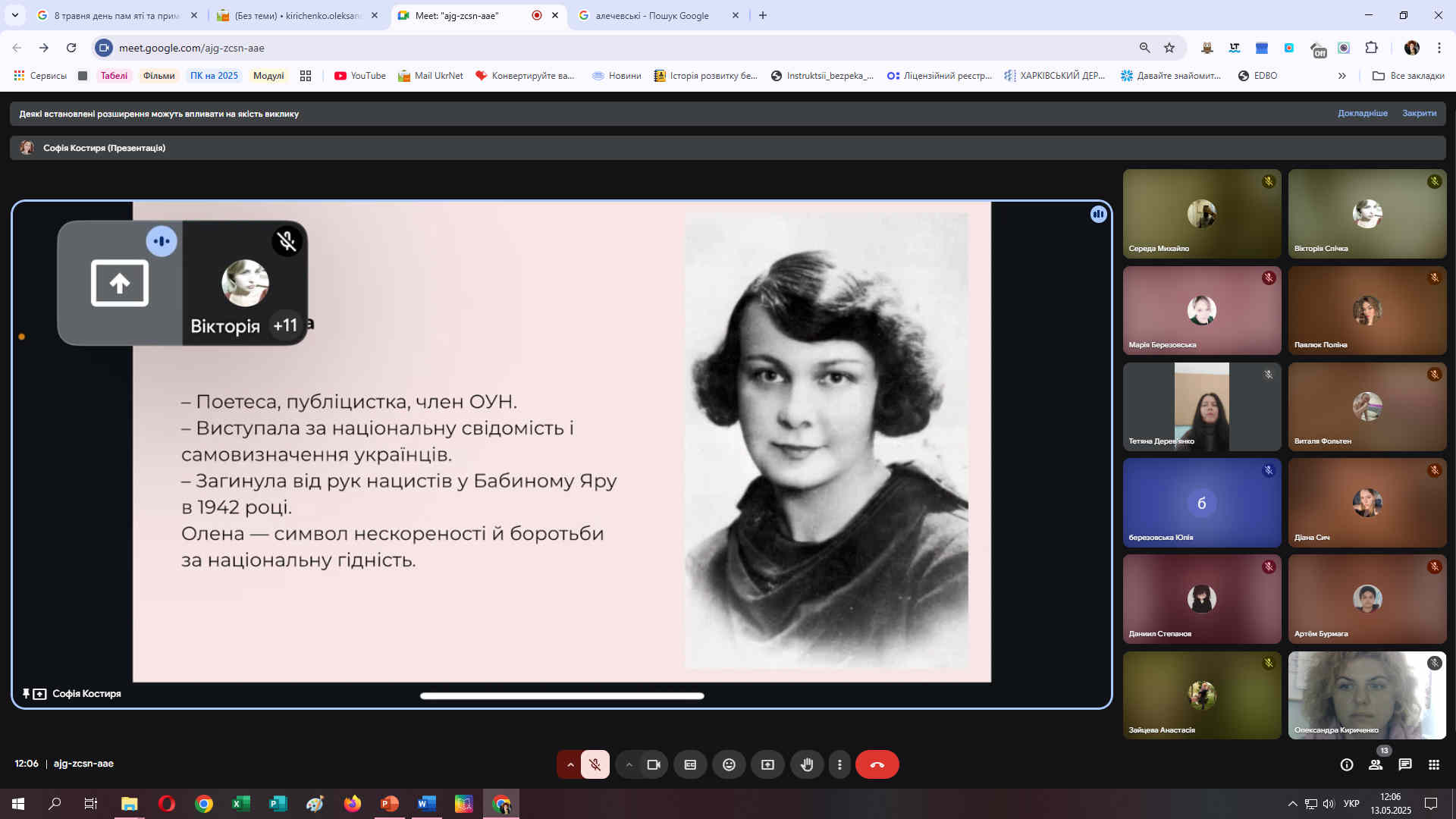Open the meeting chat panel
This screenshot has height=819, width=1456.
coord(1404,764)
